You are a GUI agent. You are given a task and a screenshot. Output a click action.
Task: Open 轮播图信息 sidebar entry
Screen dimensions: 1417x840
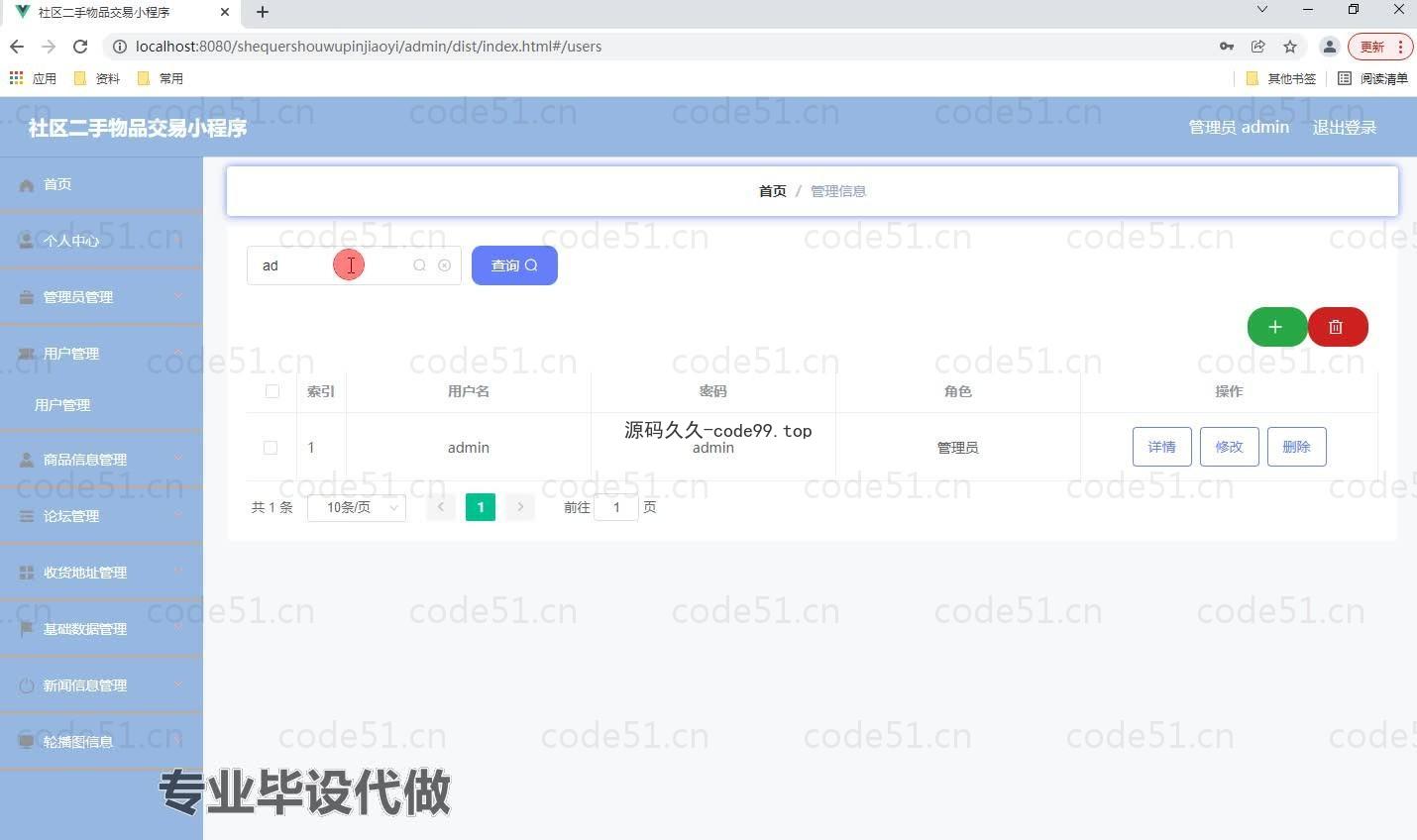tap(101, 742)
